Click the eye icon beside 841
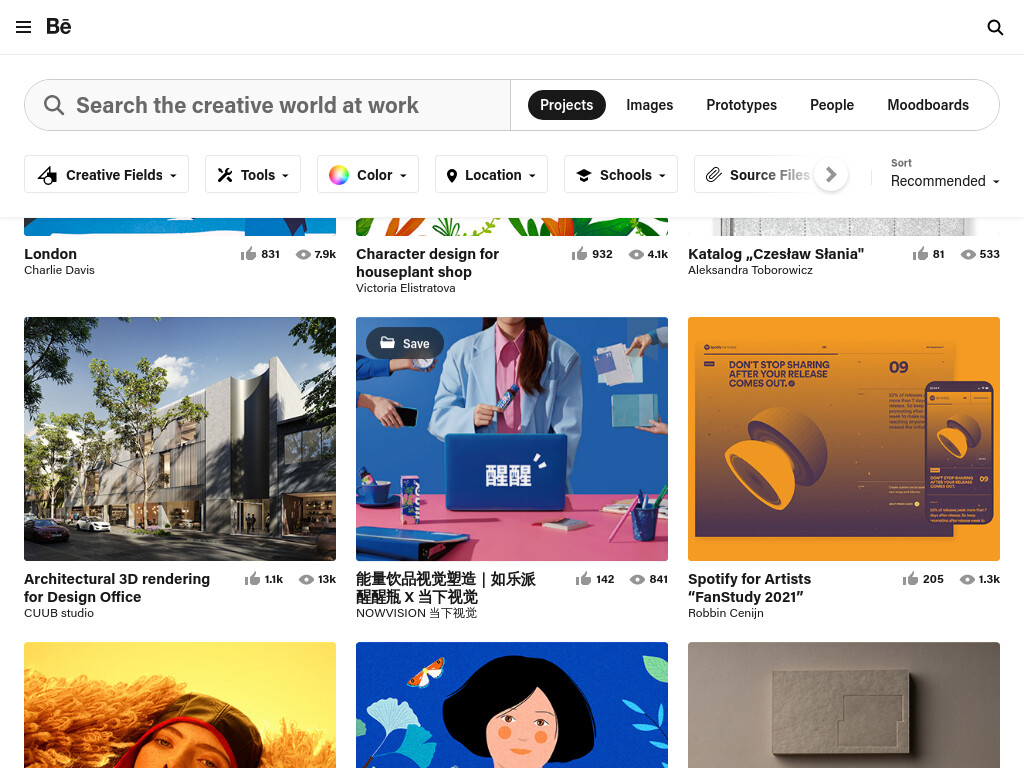The image size is (1024, 768). [637, 579]
